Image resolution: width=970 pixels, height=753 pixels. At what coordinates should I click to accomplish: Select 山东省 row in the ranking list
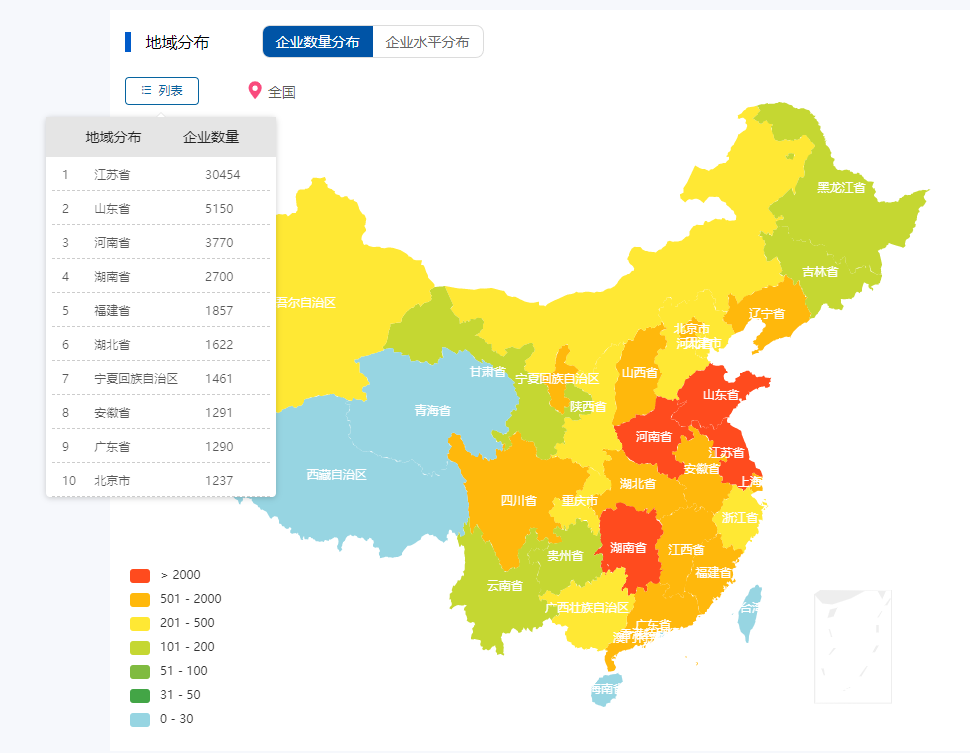161,208
